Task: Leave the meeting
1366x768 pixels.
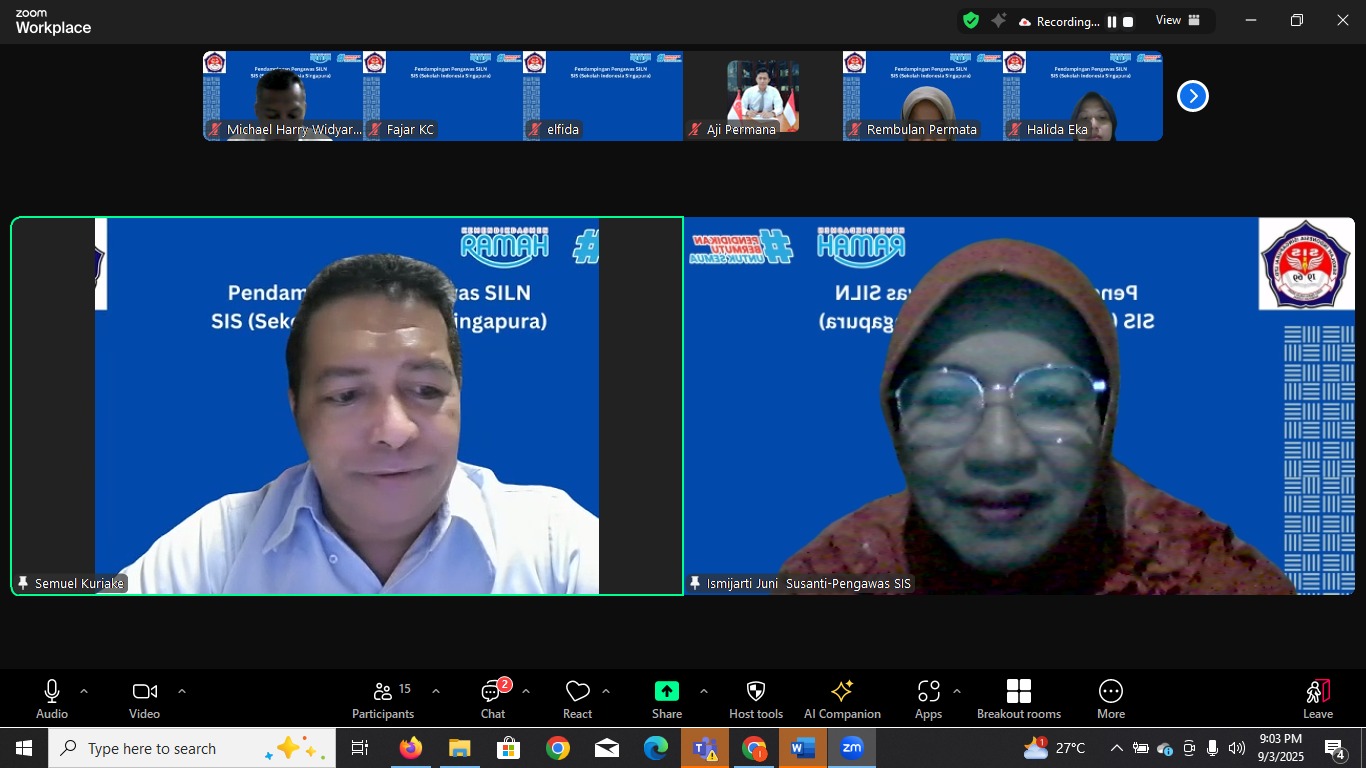Action: point(1317,699)
